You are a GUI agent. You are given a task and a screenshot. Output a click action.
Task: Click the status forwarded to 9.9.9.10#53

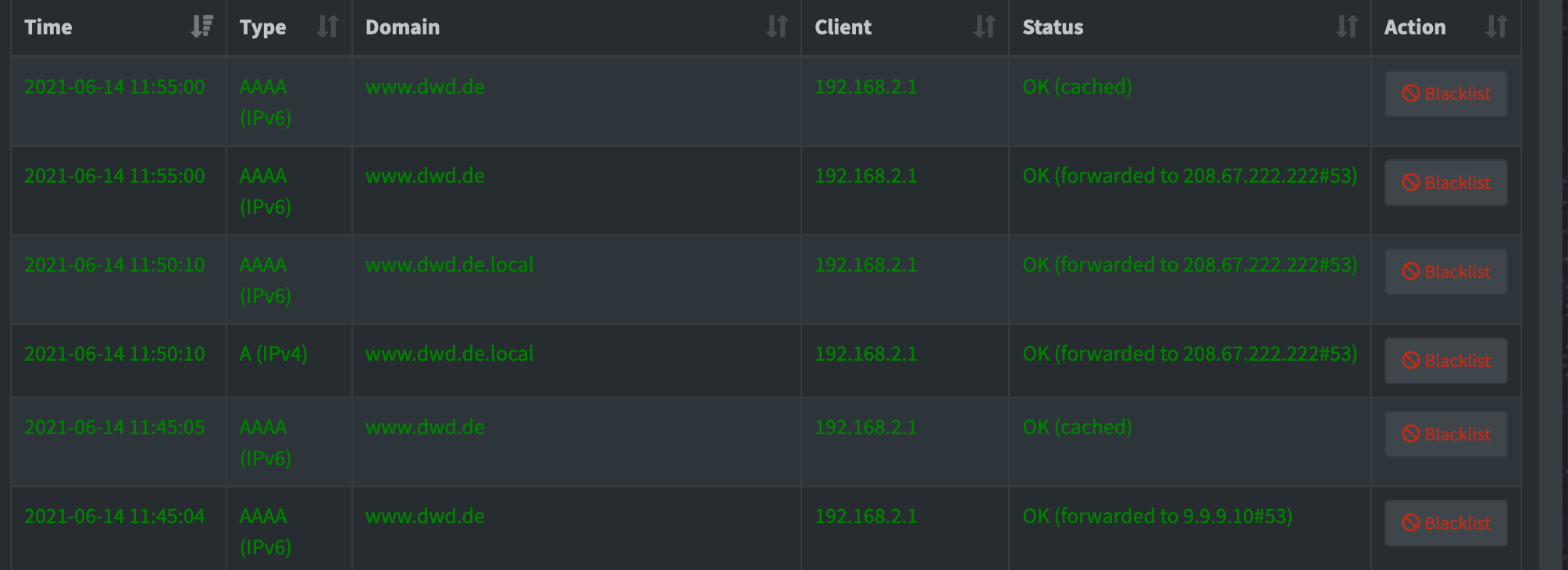(x=1157, y=516)
